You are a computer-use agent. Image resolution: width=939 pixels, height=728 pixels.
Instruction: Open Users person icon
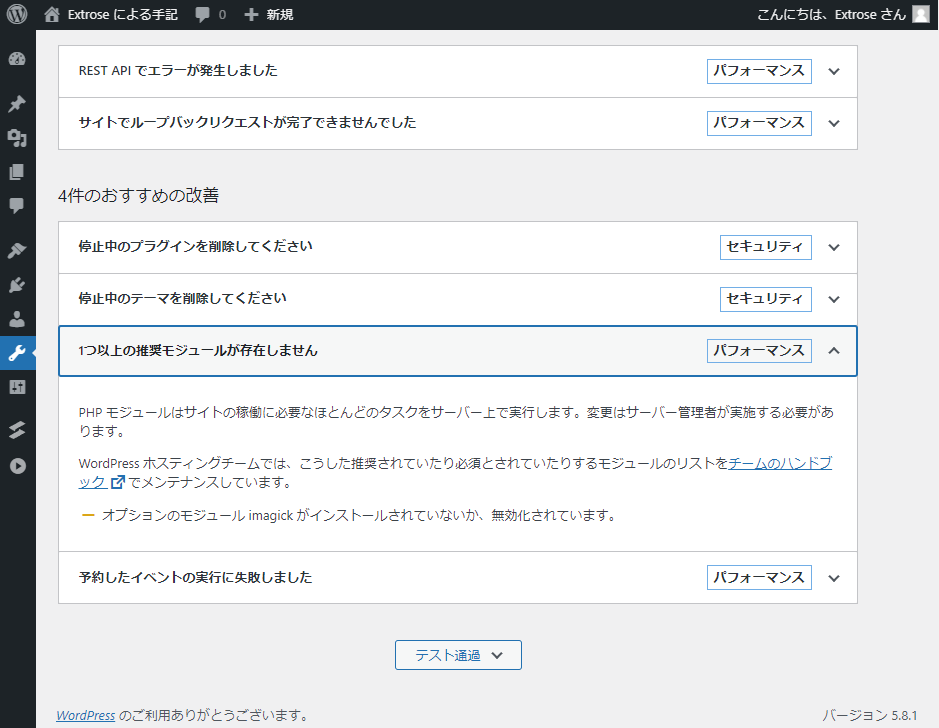16,319
